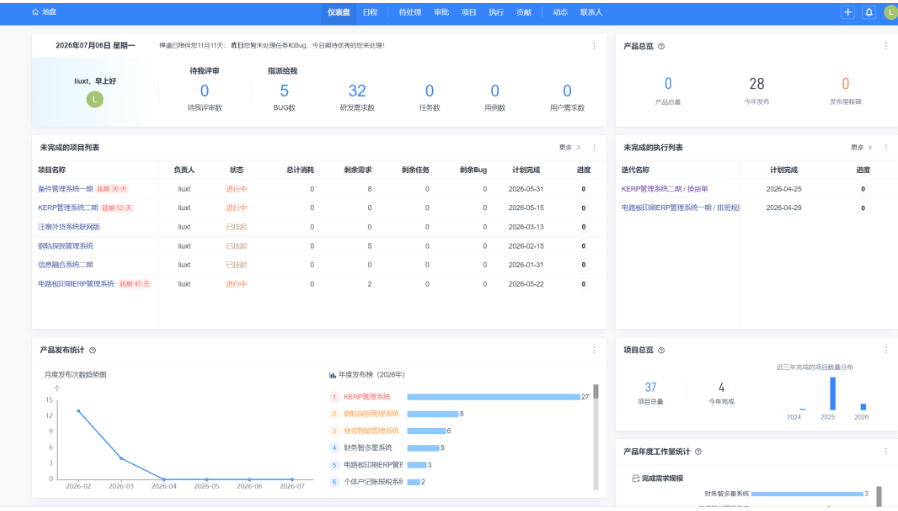Click the KERP管理系统 bar valued 27
The image size is (898, 511).
pyautogui.click(x=494, y=397)
